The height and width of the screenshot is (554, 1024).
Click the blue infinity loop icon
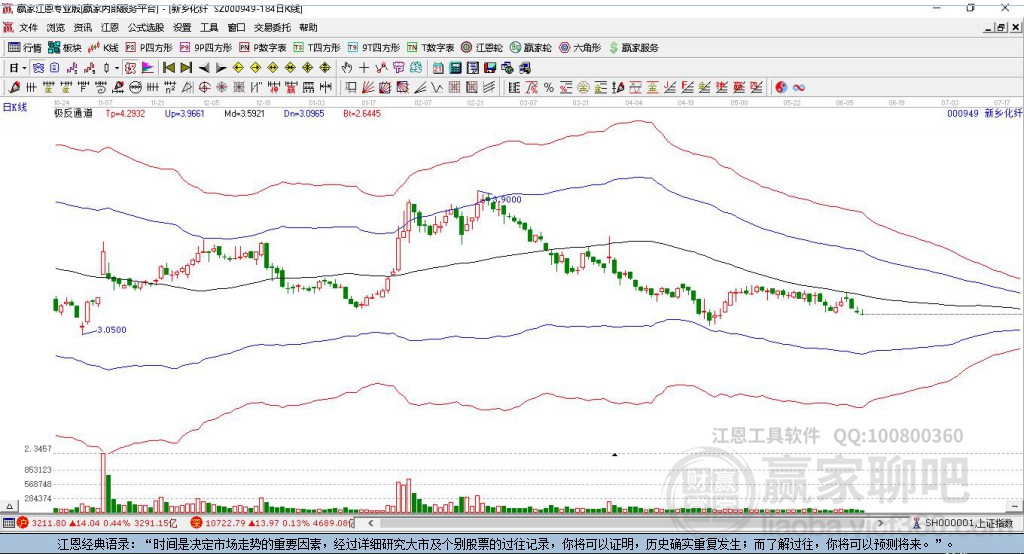[x=799, y=87]
